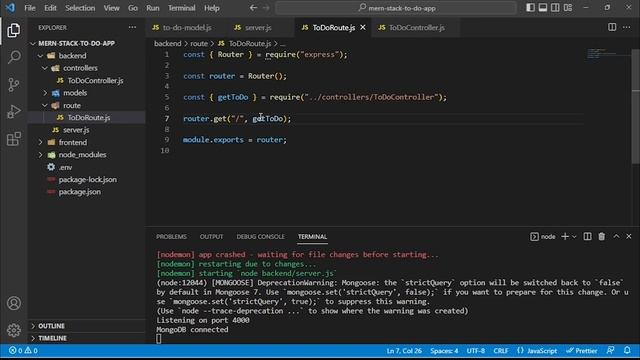Open the Search view in activity bar
Image resolution: width=640 pixels, height=360 pixels.
(x=13, y=57)
